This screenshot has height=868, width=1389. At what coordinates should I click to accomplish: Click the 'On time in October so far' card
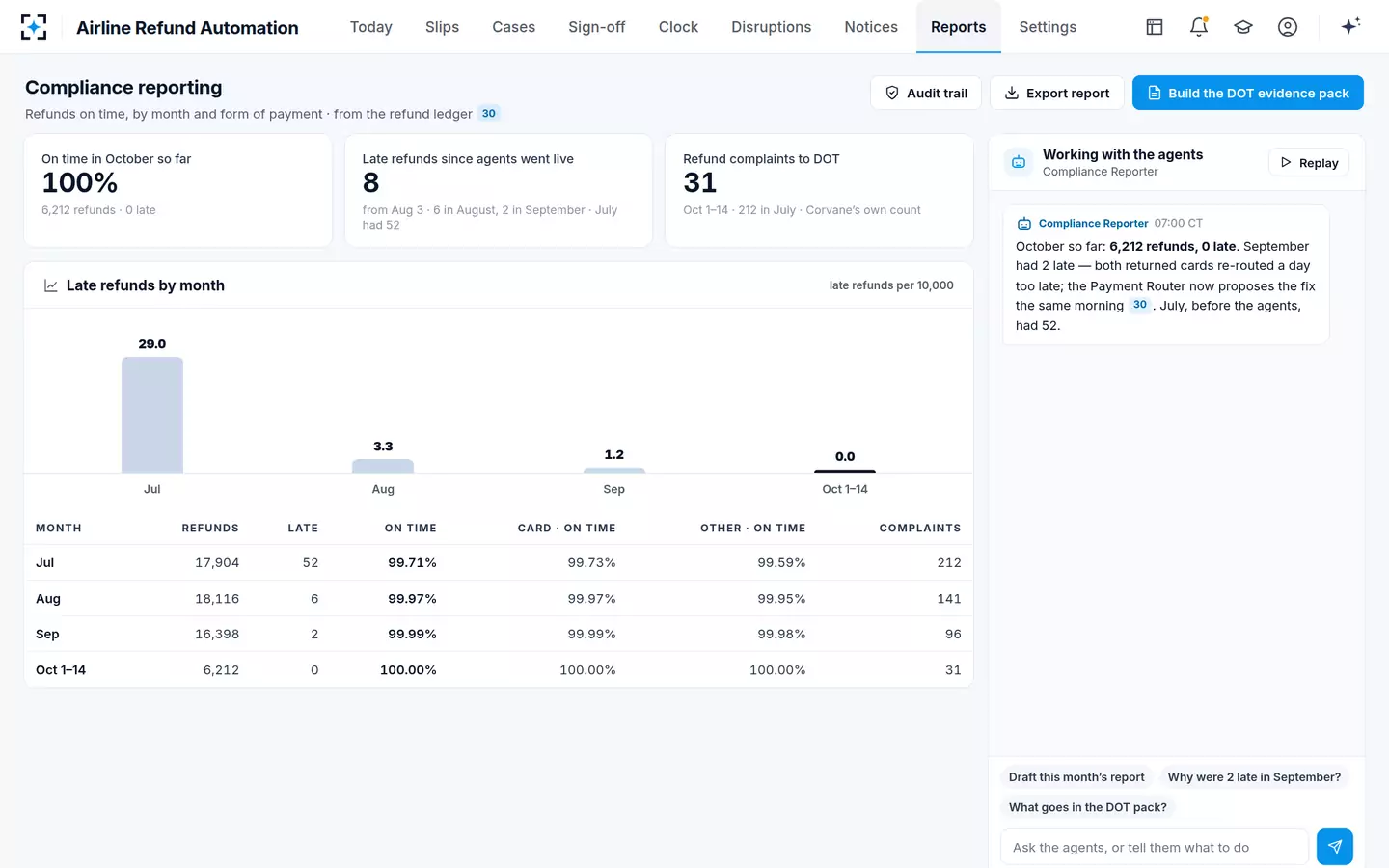177,191
